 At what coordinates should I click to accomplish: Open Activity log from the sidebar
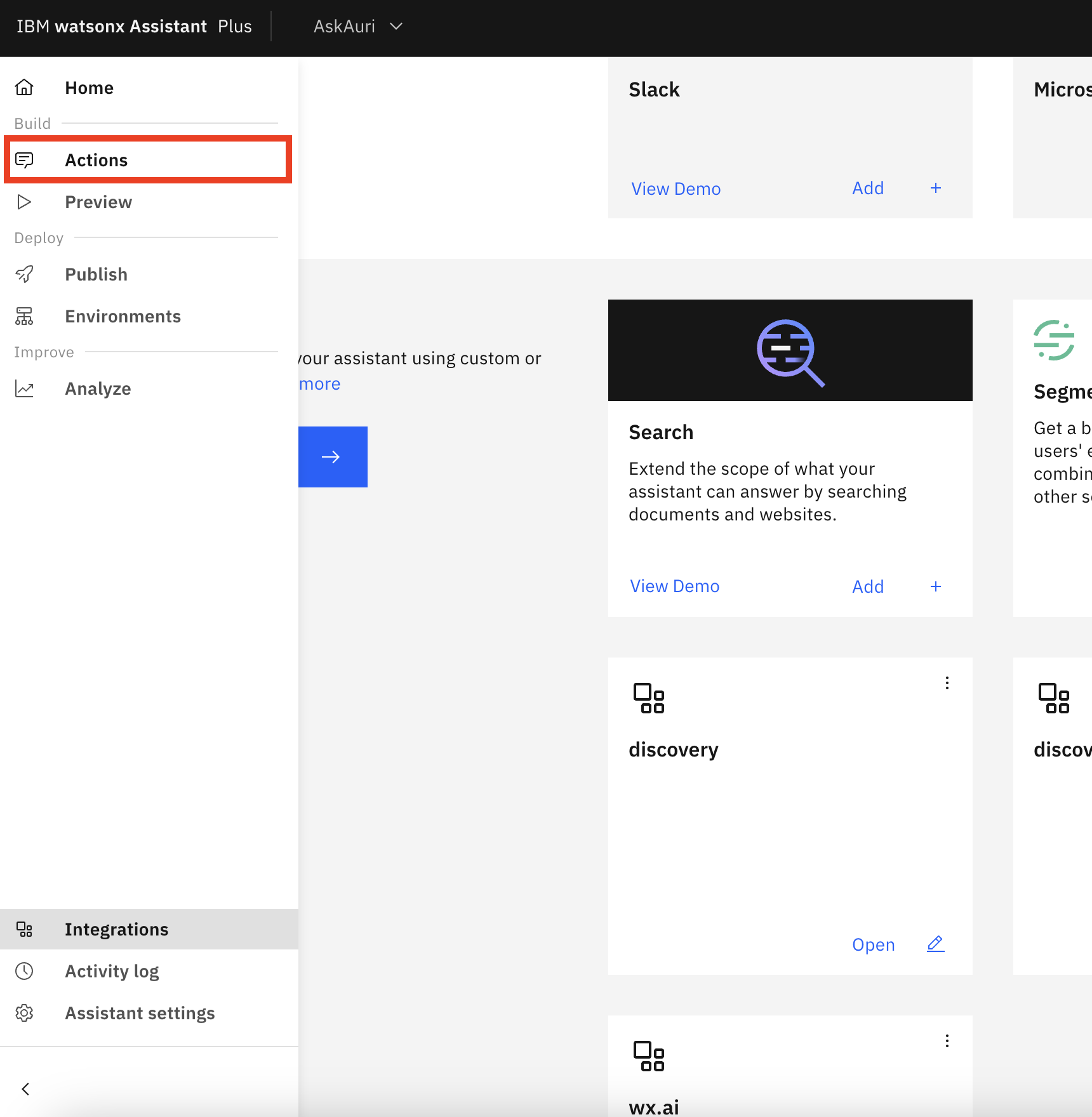click(x=149, y=971)
